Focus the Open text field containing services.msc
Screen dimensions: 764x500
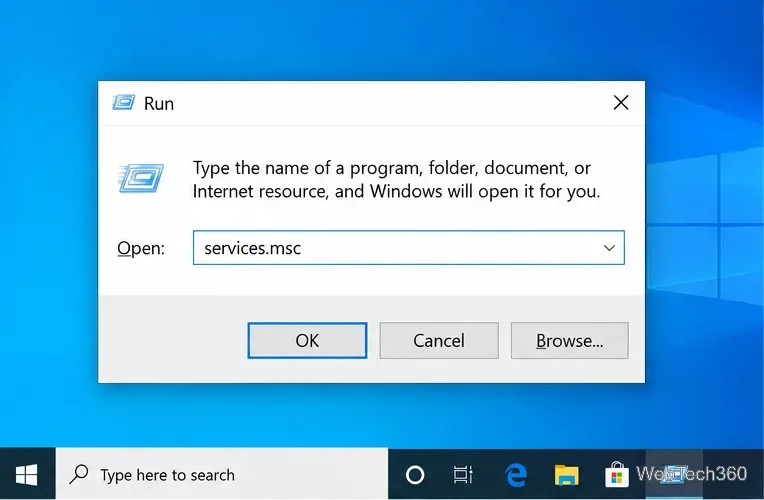pyautogui.click(x=408, y=248)
